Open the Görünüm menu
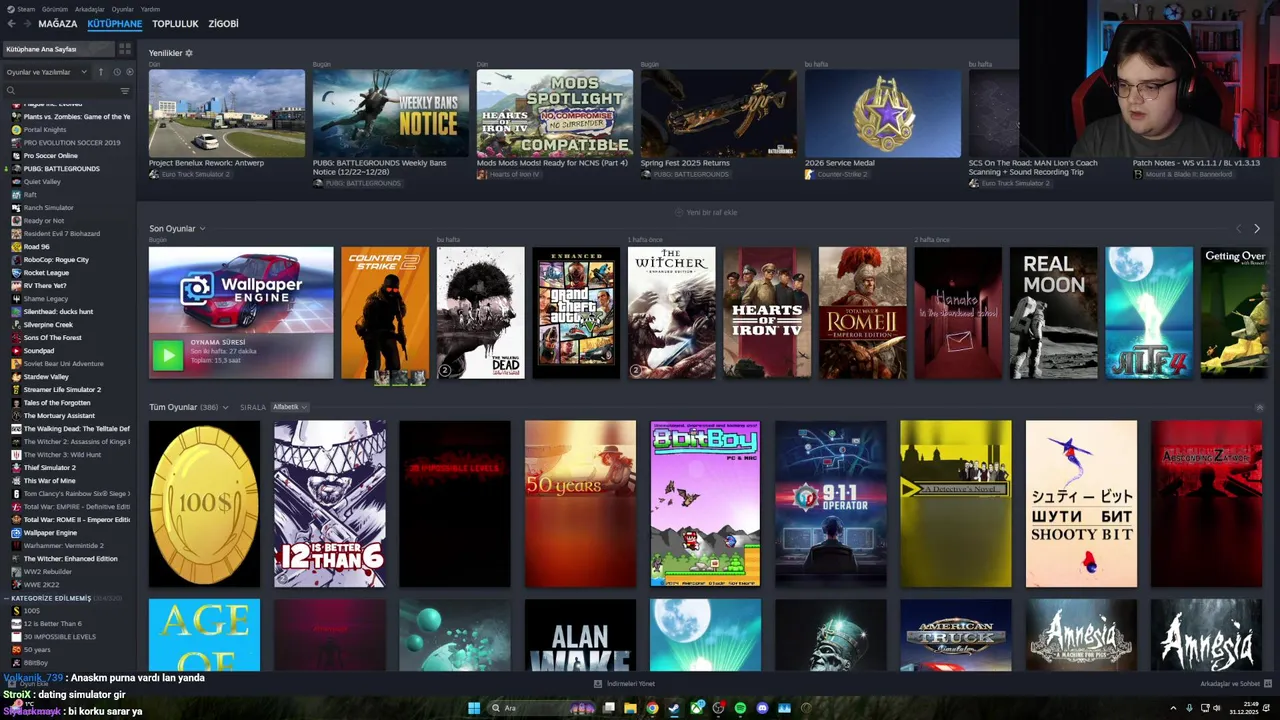Screen dimensions: 1280x720 [x=56, y=9]
